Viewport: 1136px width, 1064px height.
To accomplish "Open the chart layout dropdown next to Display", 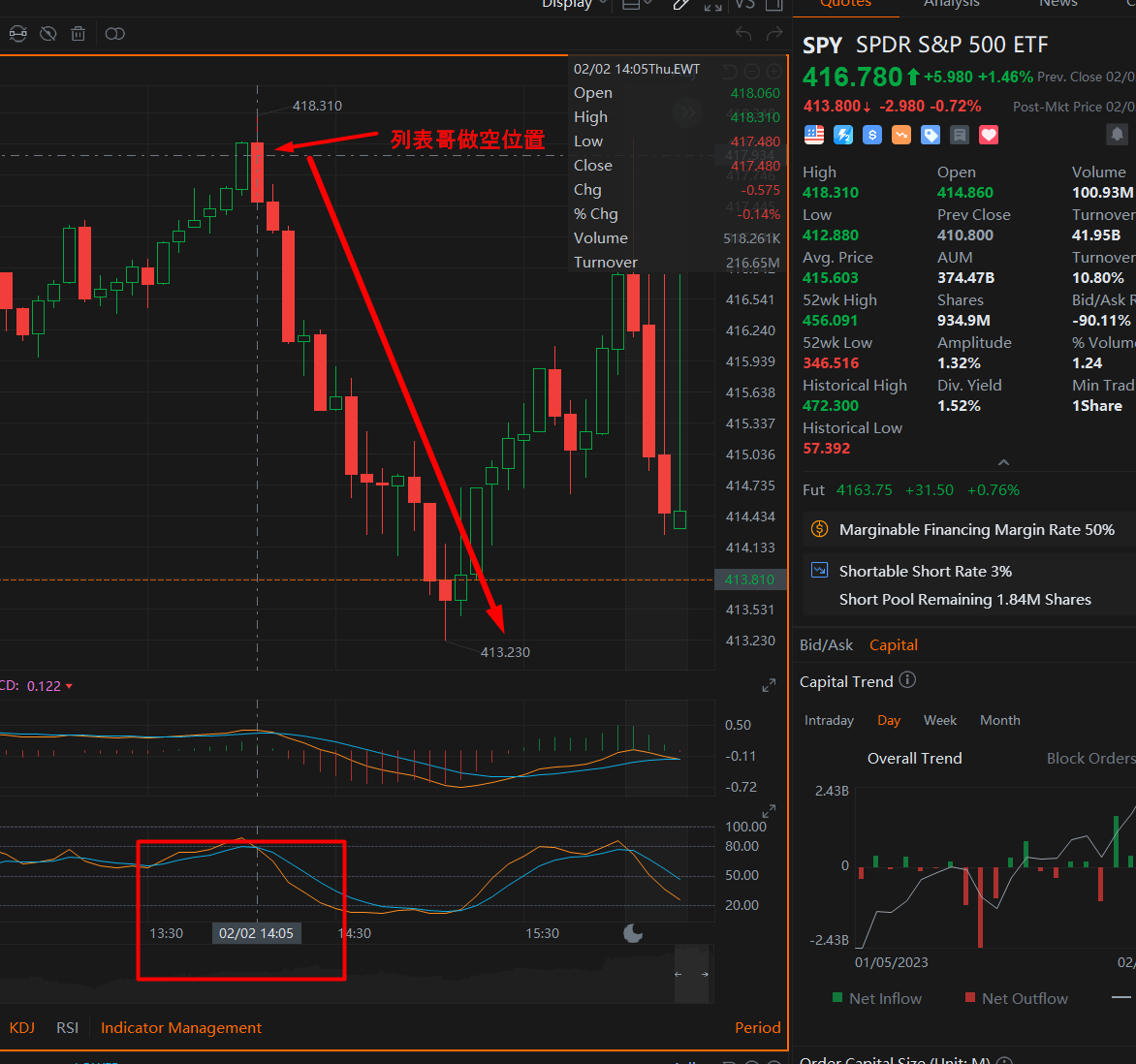I will pos(637,4).
